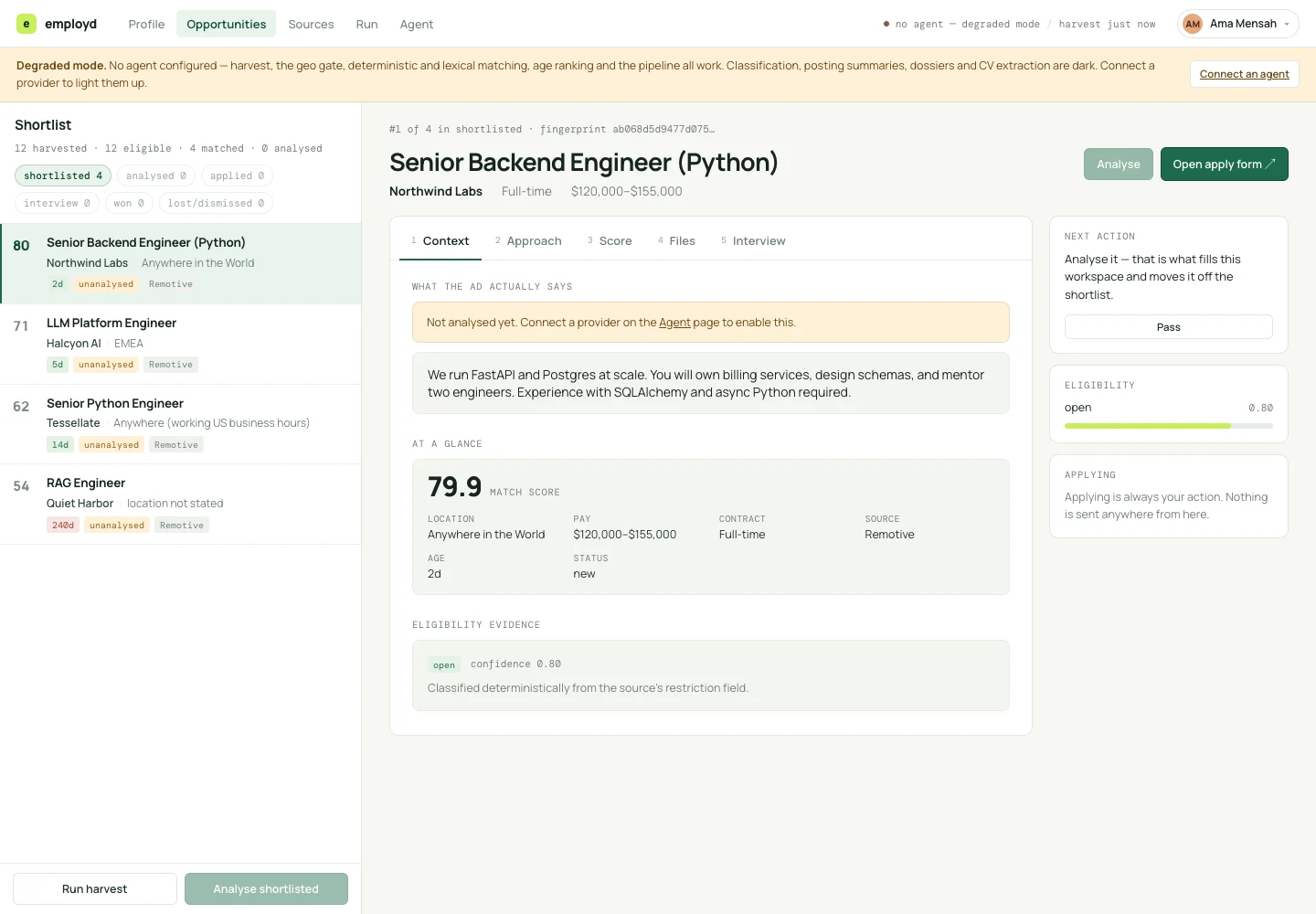Switch to the Context tab

point(440,241)
